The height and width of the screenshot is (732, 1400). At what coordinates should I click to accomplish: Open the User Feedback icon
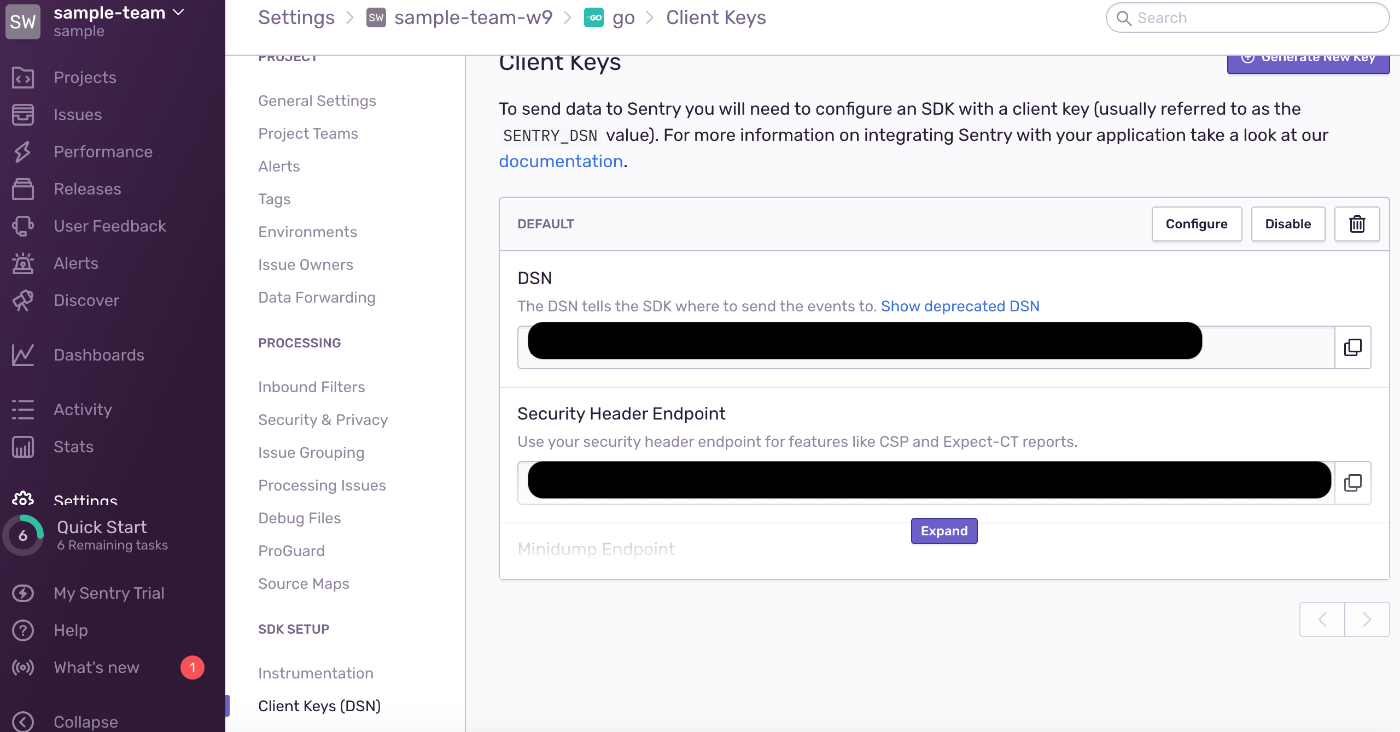[23, 226]
